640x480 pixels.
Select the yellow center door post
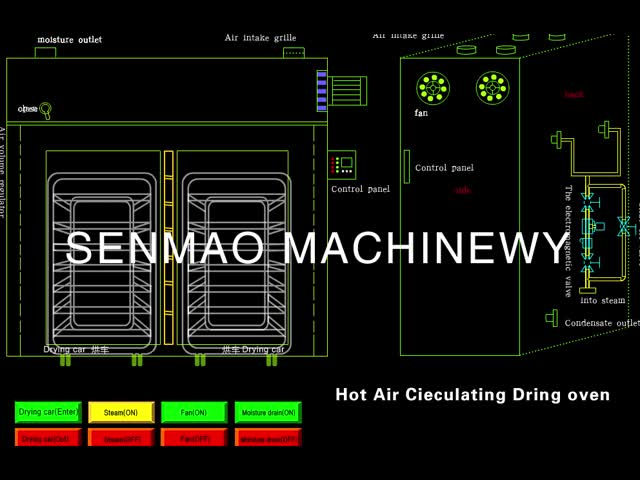pyautogui.click(x=169, y=248)
